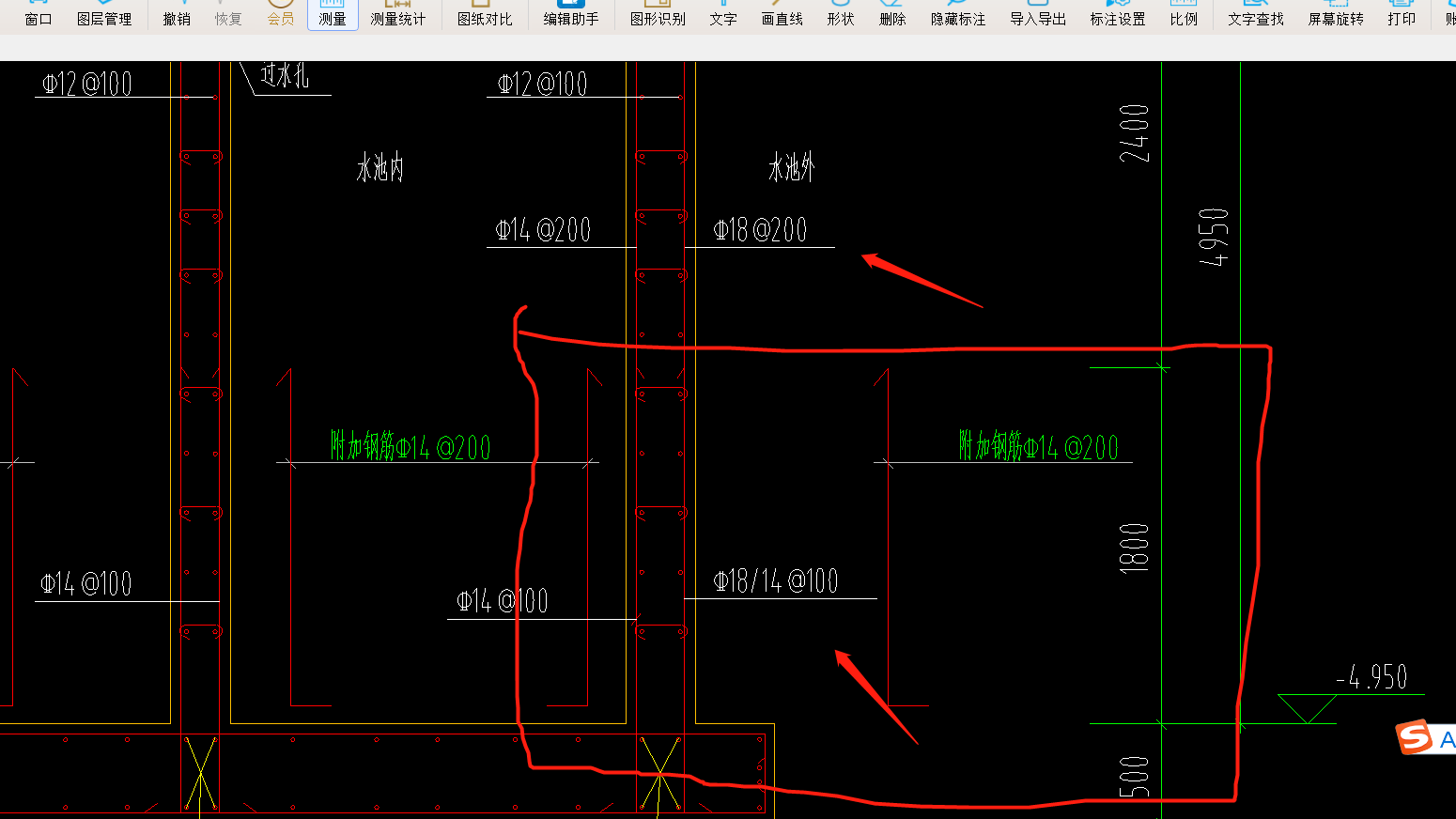Select the 水池外 label
The image size is (1456, 819).
coord(791,168)
